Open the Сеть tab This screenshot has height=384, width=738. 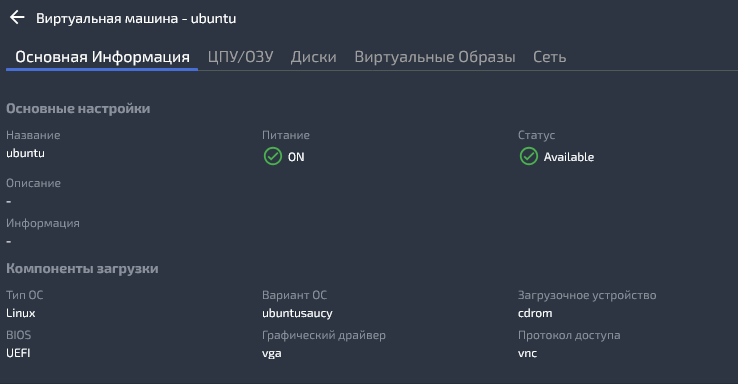tap(549, 57)
